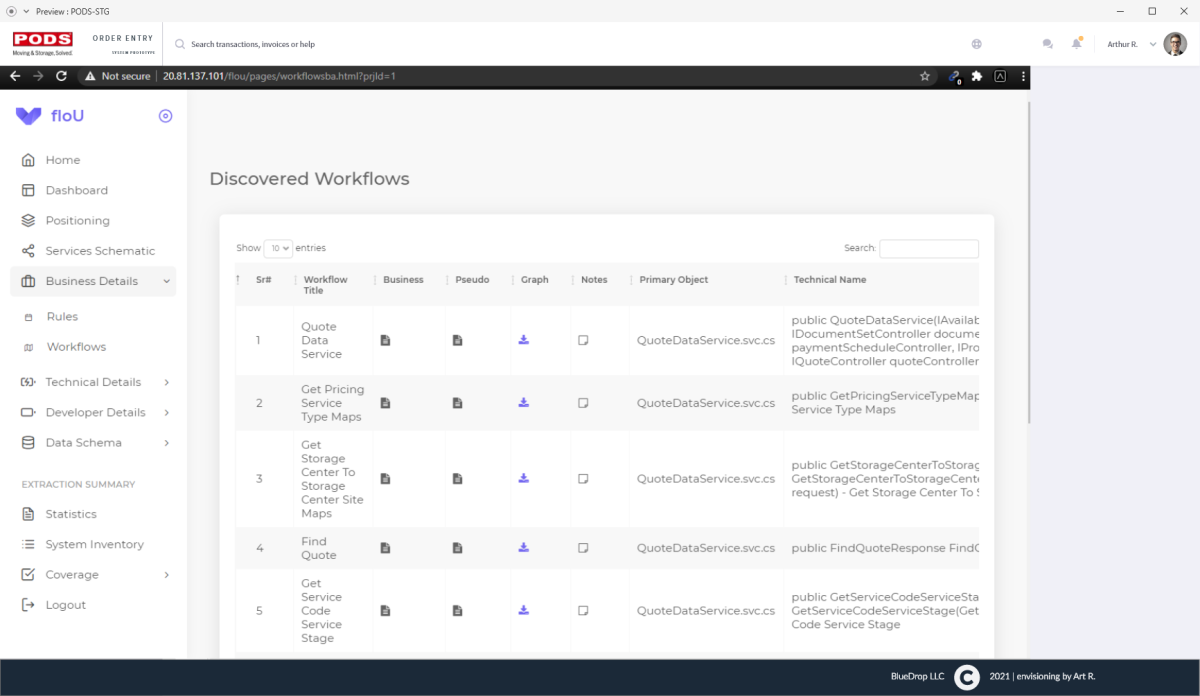Expand the Technical Details section

(93, 382)
